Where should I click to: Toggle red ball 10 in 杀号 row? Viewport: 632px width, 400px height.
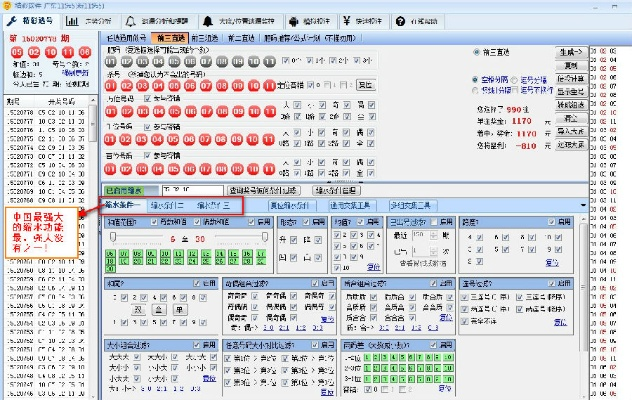254,86
